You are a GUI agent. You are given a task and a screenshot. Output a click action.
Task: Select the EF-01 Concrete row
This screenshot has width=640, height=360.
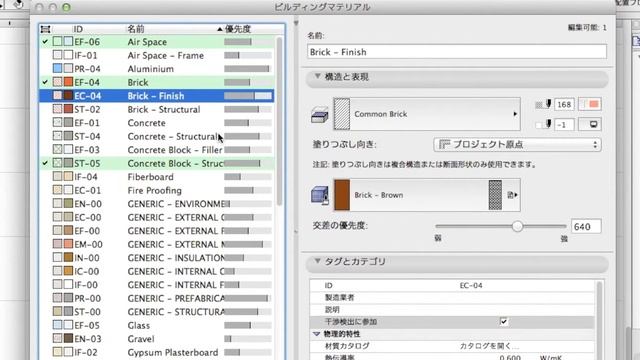point(157,123)
